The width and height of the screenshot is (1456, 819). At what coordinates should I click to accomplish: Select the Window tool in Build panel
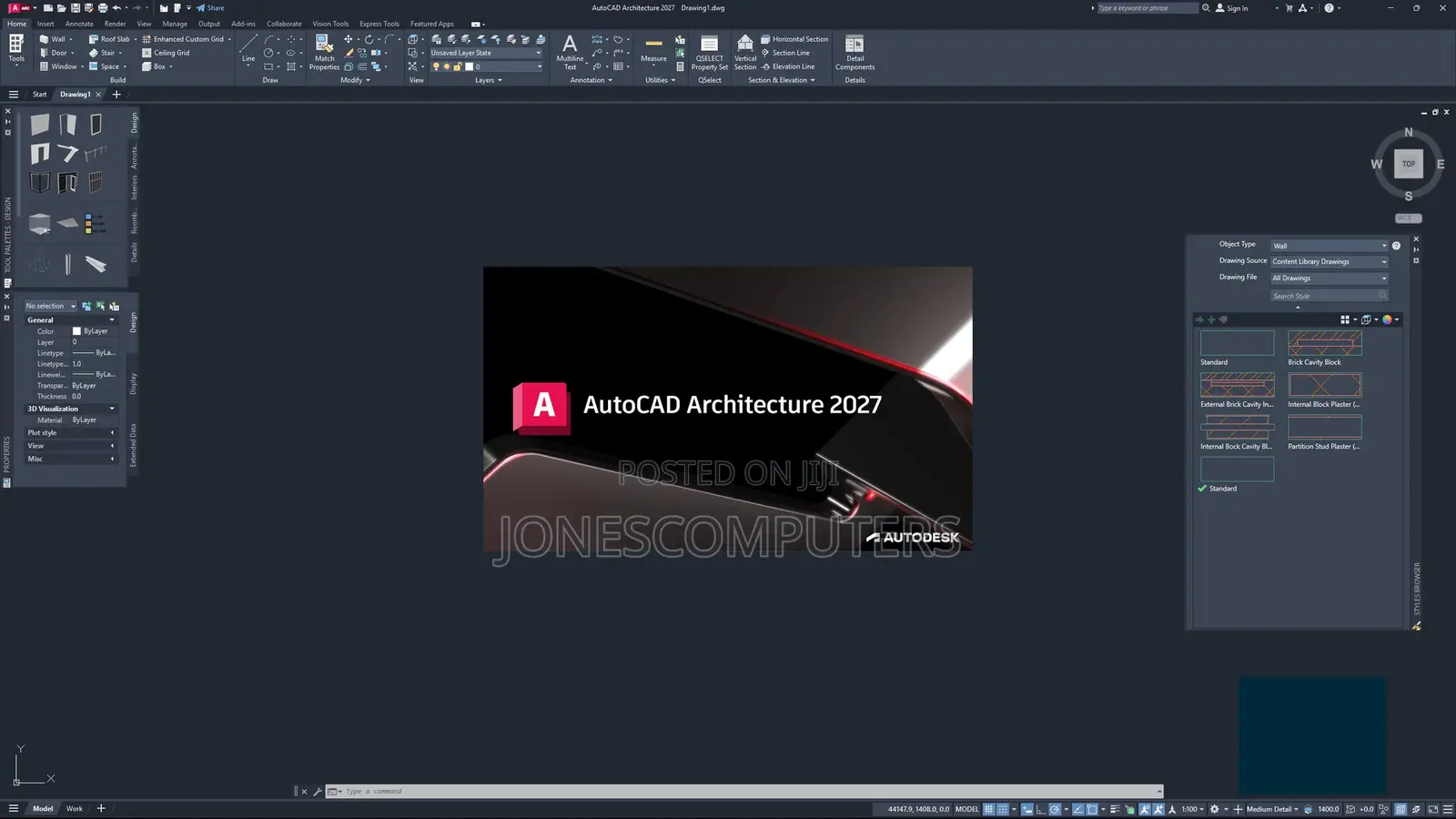pos(57,66)
